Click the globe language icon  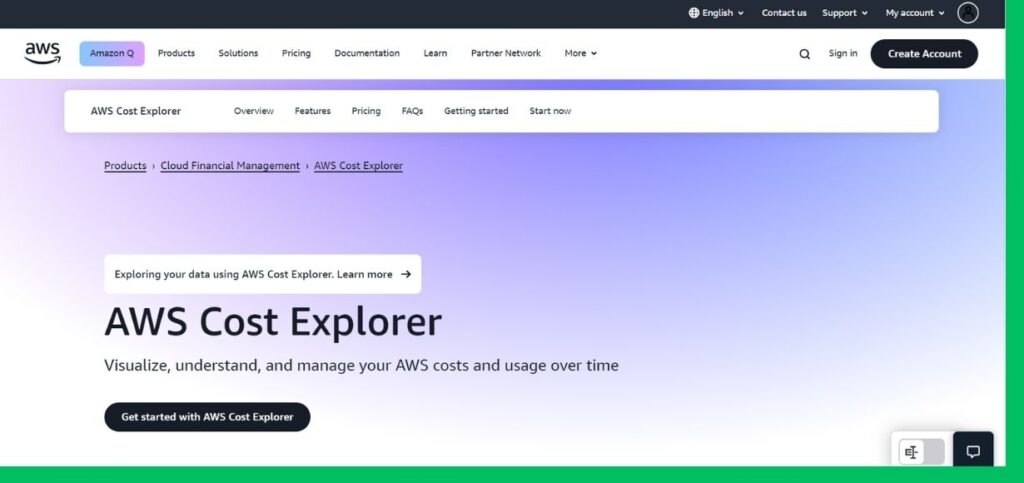click(694, 13)
